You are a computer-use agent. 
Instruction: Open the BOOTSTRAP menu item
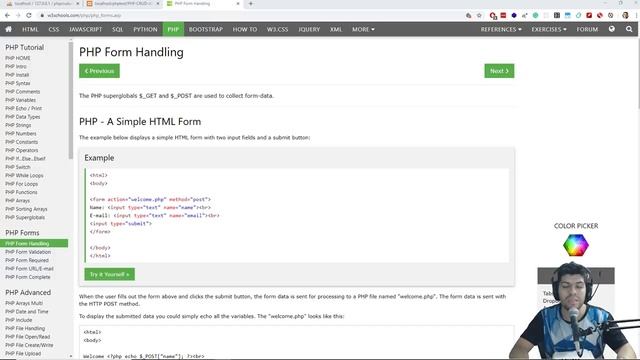click(206, 29)
